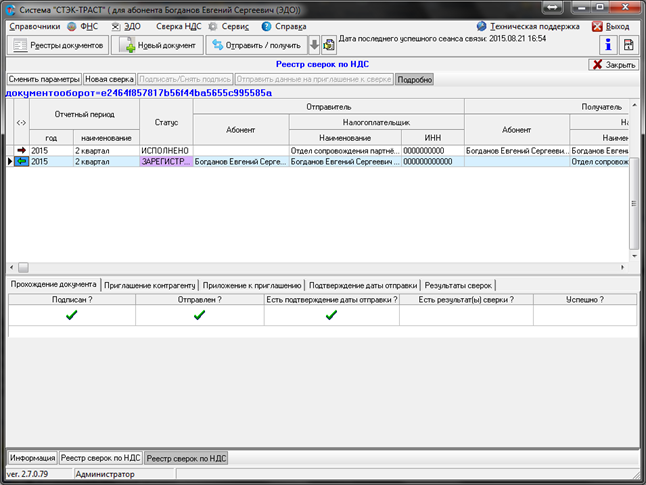The height and width of the screenshot is (485, 646).
Task: Select the ИСПОЛНЕНО status cell
Action: (166, 150)
